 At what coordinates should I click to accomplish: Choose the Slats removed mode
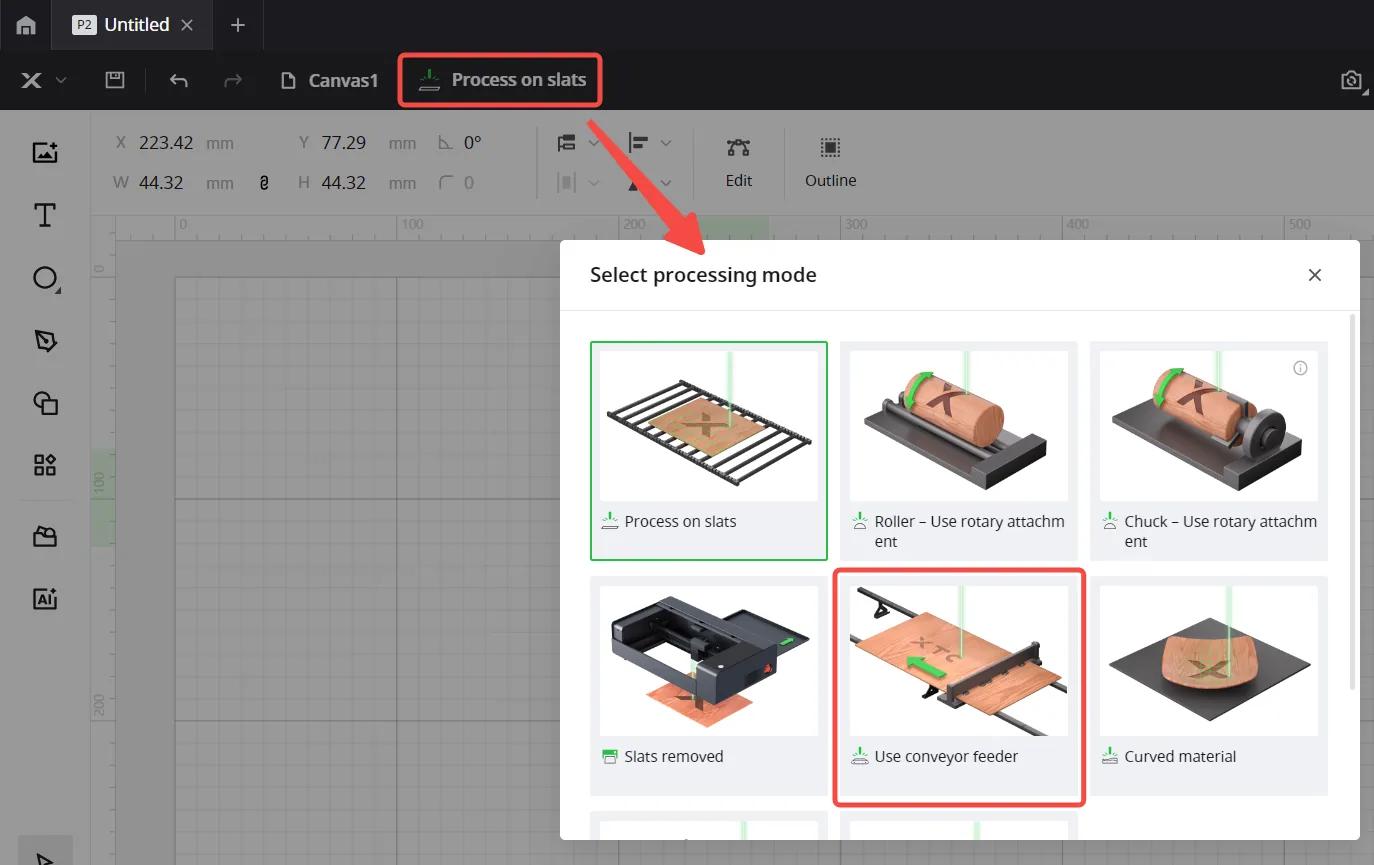[709, 686]
